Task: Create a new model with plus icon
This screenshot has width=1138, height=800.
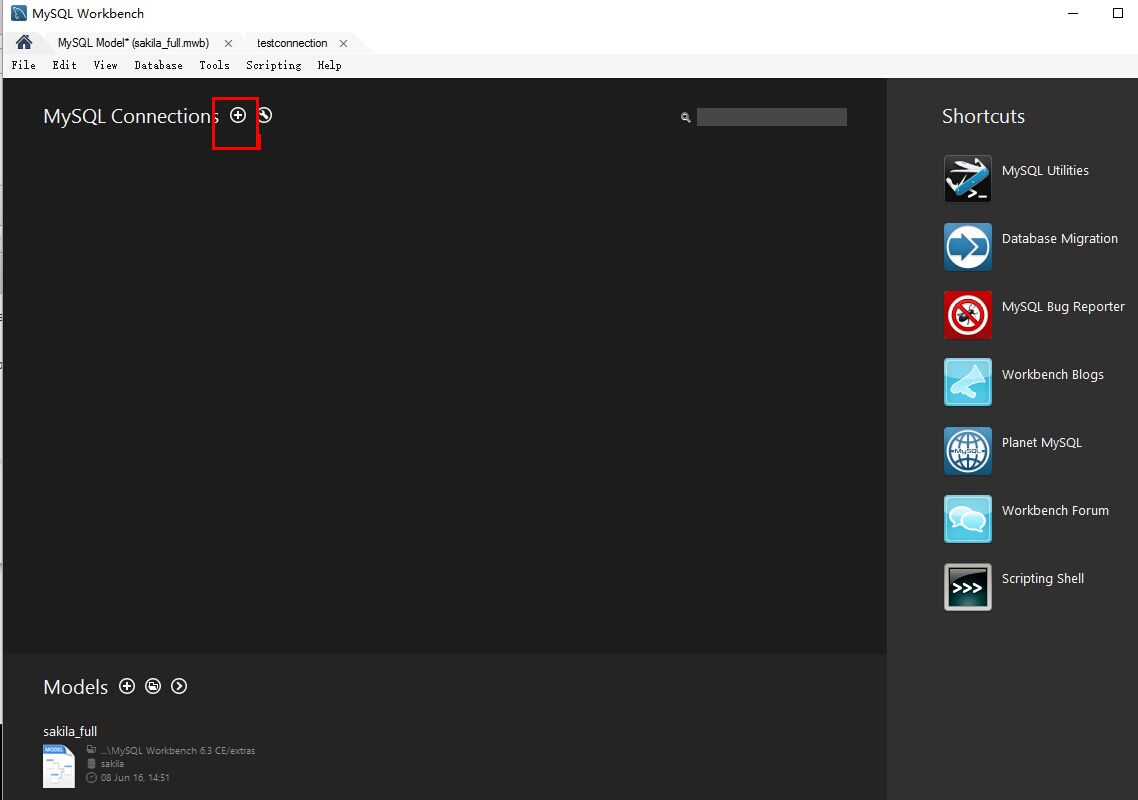Action: click(127, 686)
